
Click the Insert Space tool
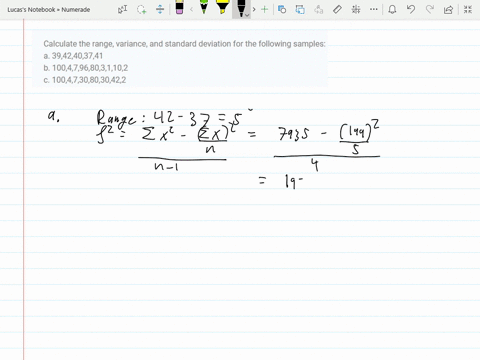[160, 9]
